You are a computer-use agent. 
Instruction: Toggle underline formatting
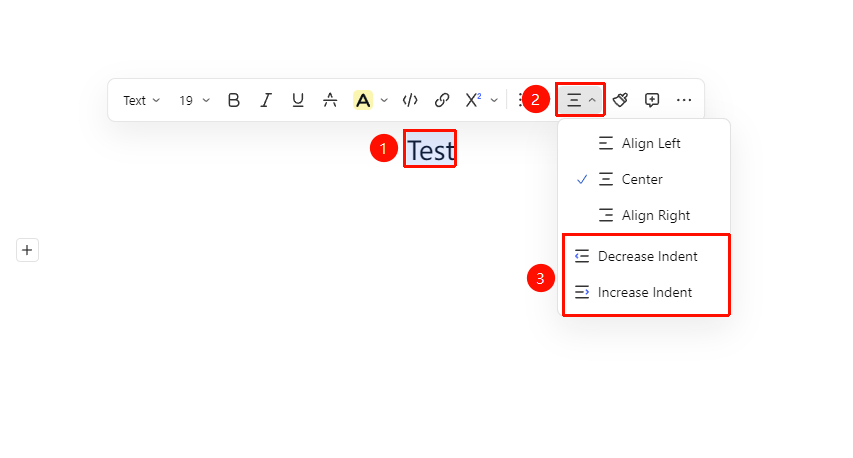[298, 100]
